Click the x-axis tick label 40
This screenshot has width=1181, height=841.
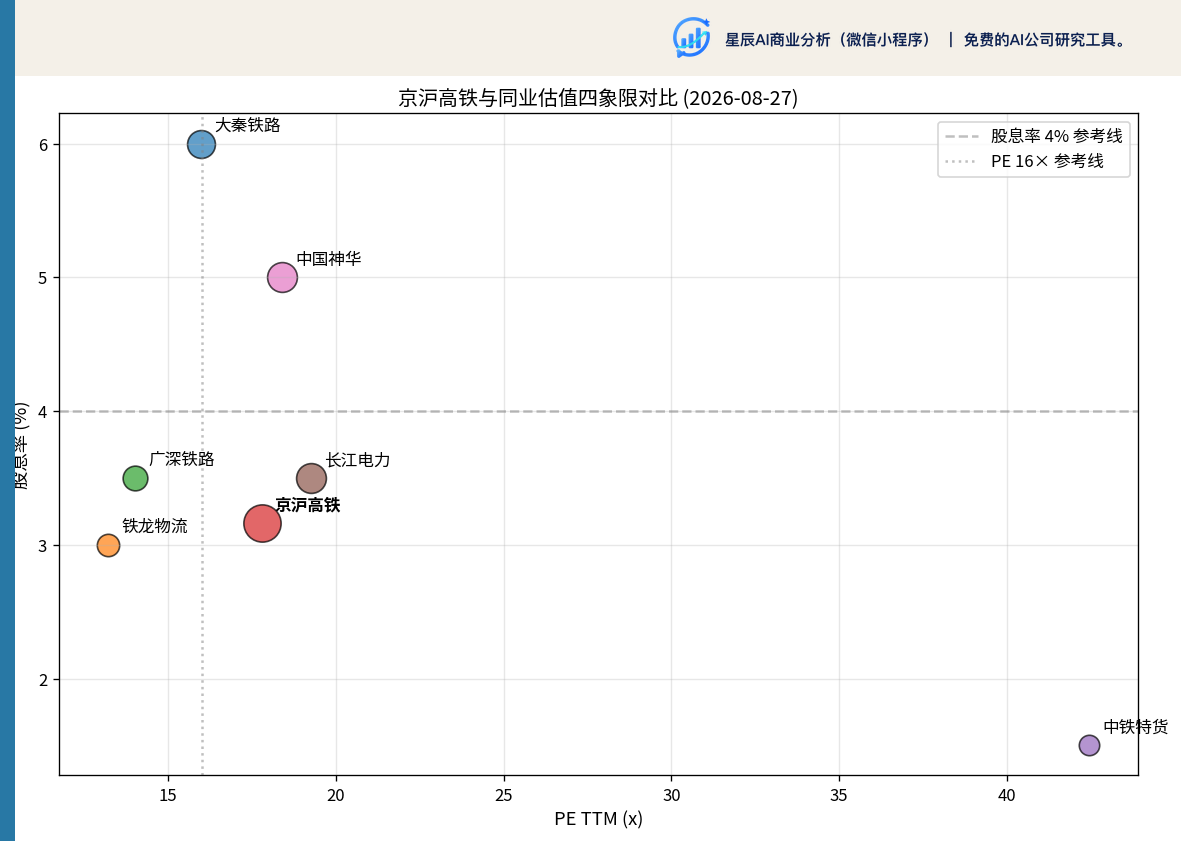point(1006,795)
